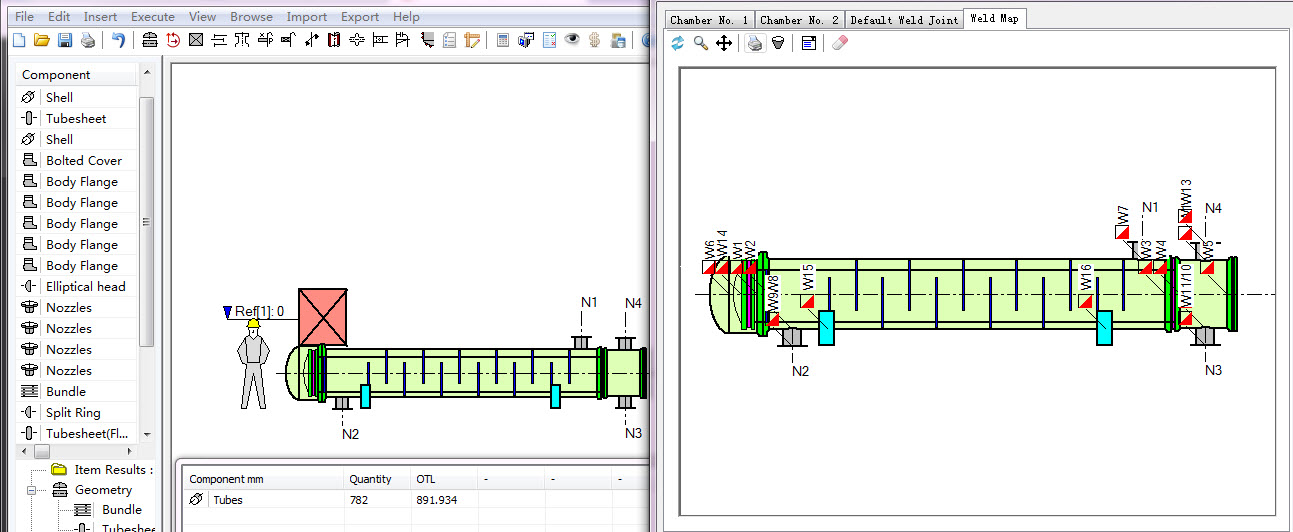Click the component list scrollbar thumb
Screen dimensions: 1293x532
(x=147, y=220)
